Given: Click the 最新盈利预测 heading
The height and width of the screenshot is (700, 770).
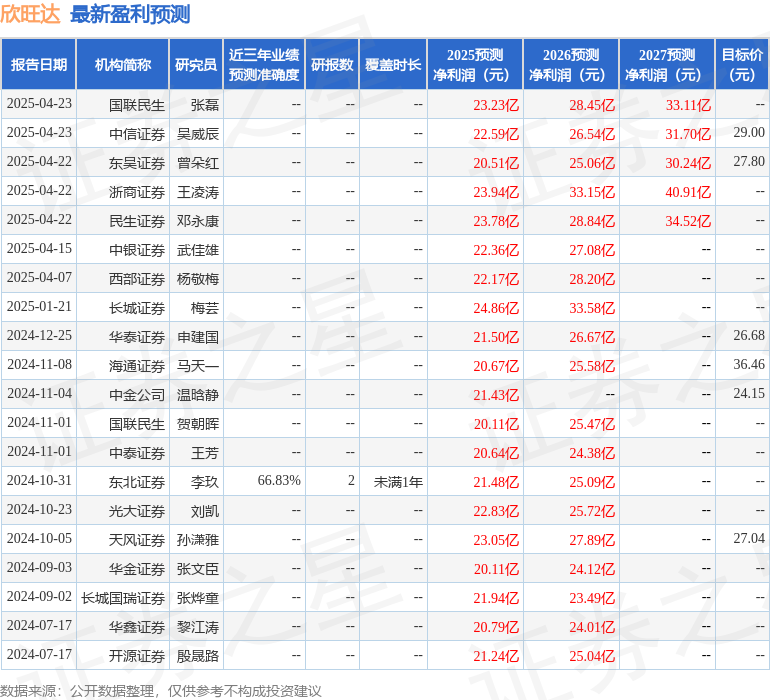Looking at the screenshot, I should (x=130, y=14).
